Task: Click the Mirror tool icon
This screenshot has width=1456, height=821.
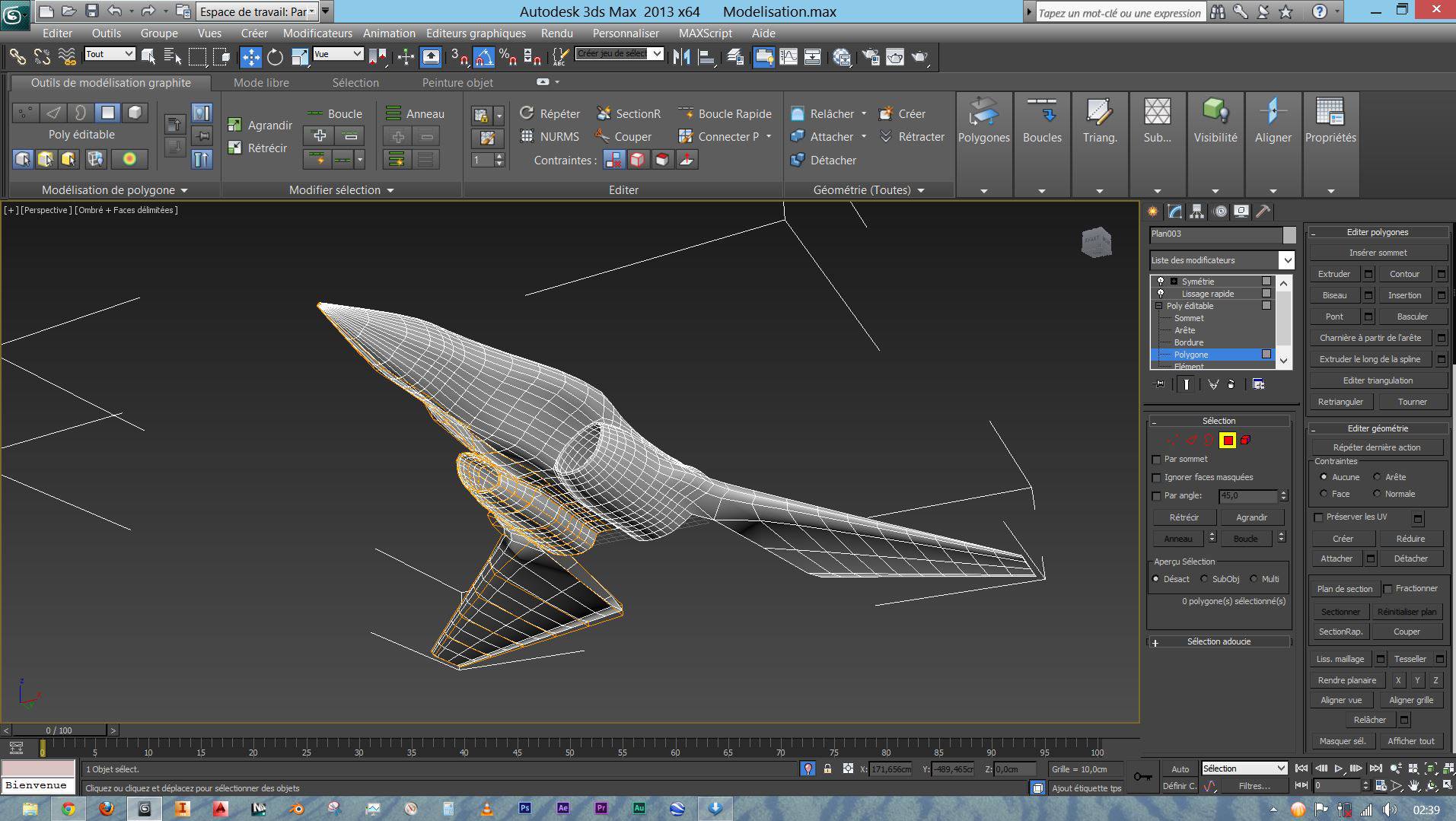Action: click(x=681, y=57)
